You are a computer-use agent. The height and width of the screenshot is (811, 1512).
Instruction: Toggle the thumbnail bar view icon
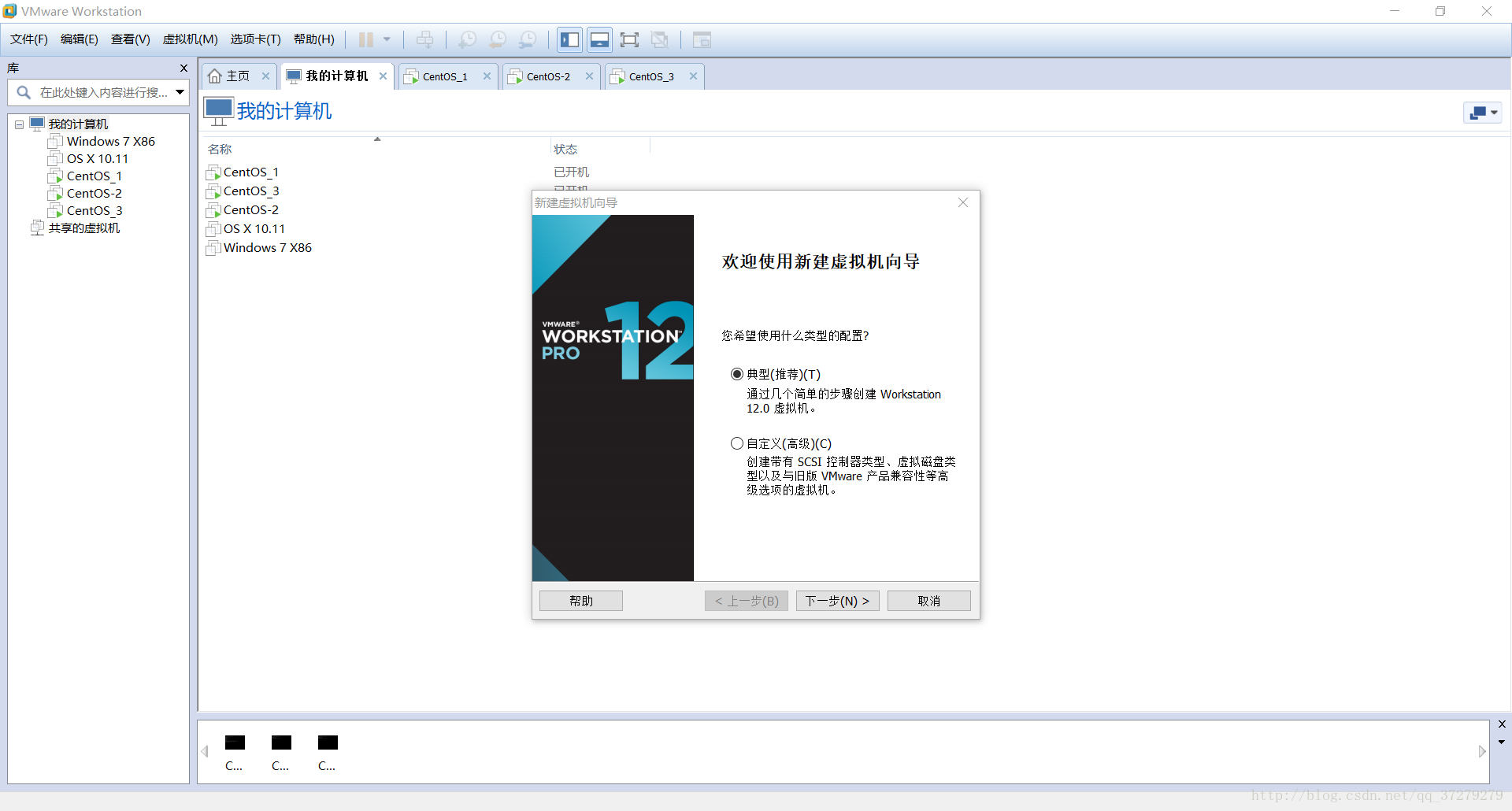pos(600,39)
